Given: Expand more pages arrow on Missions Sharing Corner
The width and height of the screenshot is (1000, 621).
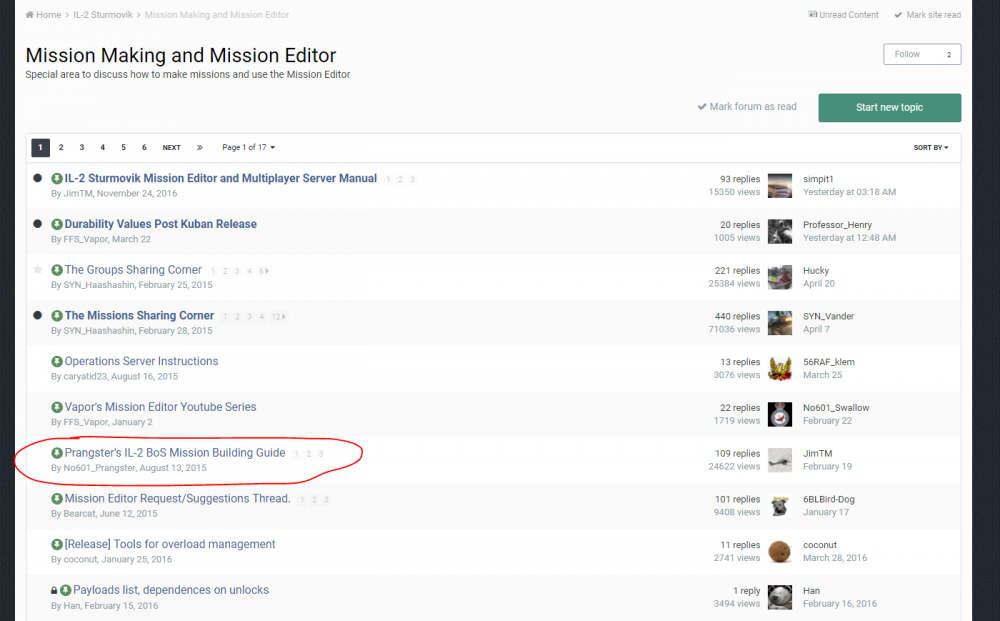Looking at the screenshot, I should pyautogui.click(x=285, y=316).
